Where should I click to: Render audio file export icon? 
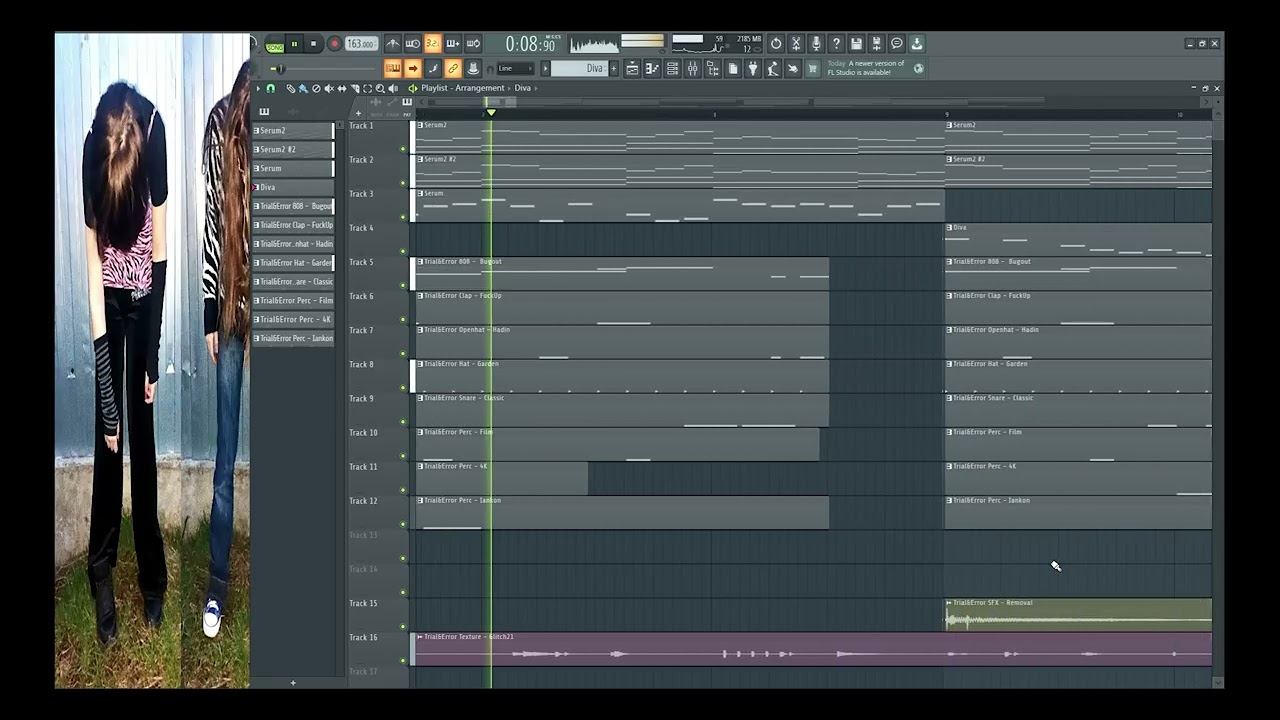tap(876, 43)
